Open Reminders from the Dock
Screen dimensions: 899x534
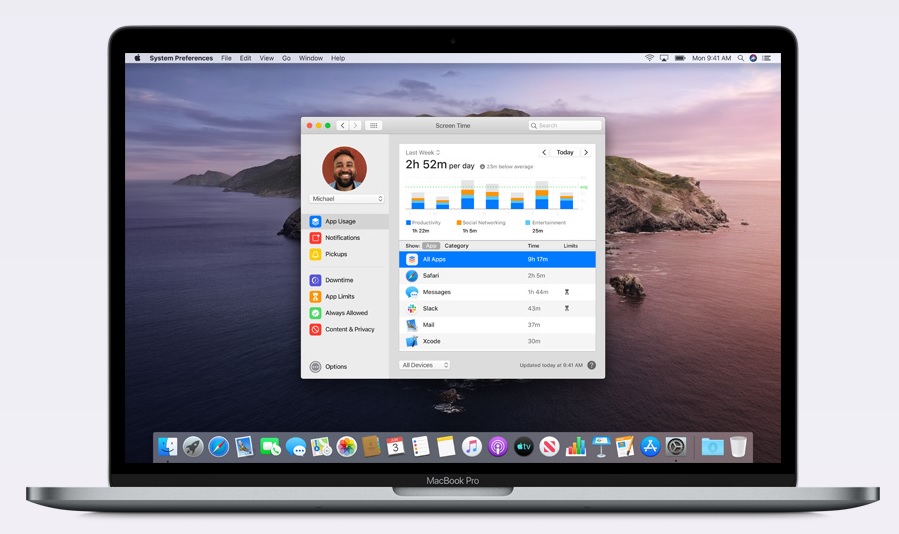tap(420, 446)
